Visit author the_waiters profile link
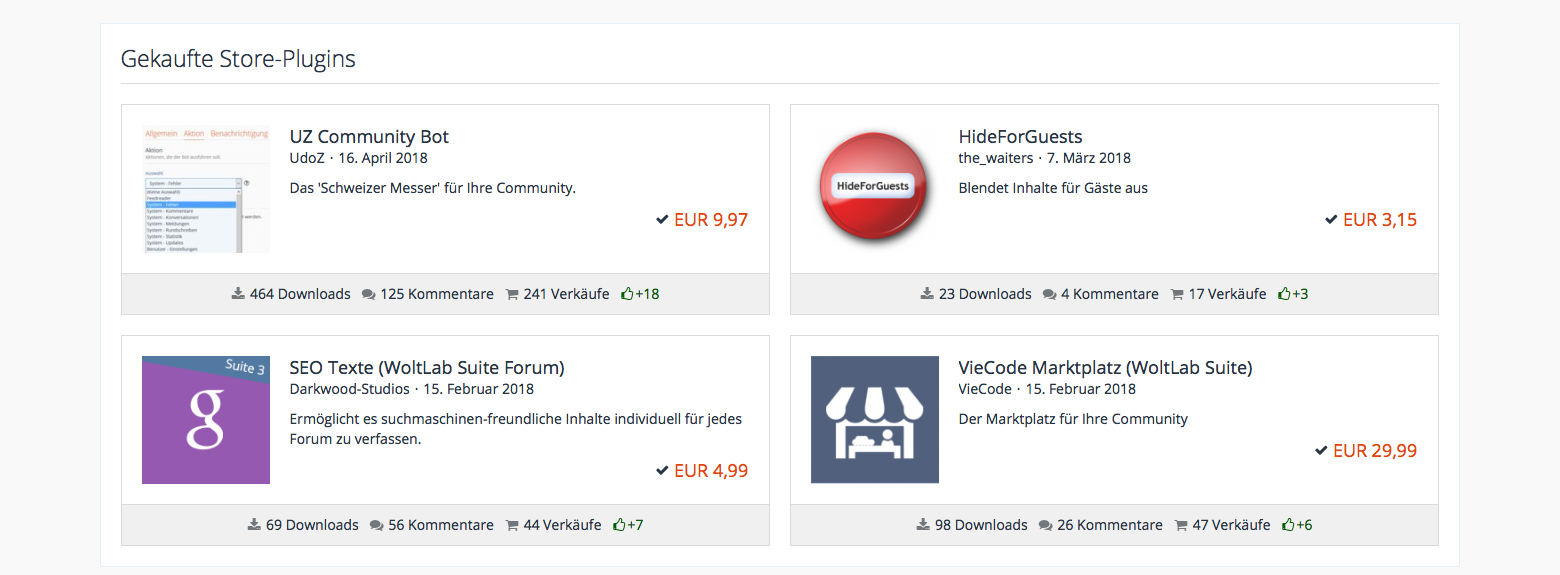1560x575 pixels. [x=996, y=158]
